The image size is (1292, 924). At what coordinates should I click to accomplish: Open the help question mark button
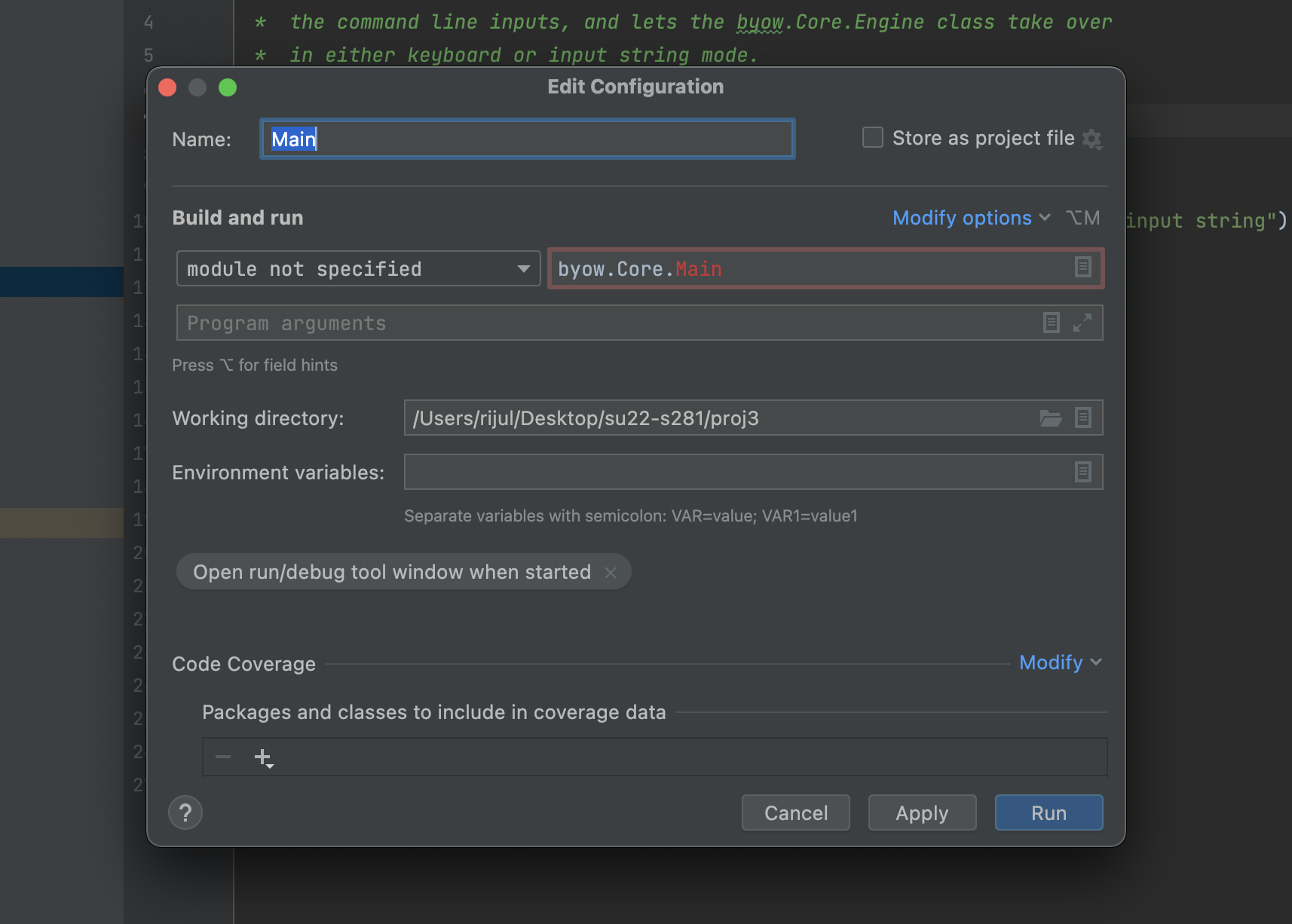click(185, 812)
